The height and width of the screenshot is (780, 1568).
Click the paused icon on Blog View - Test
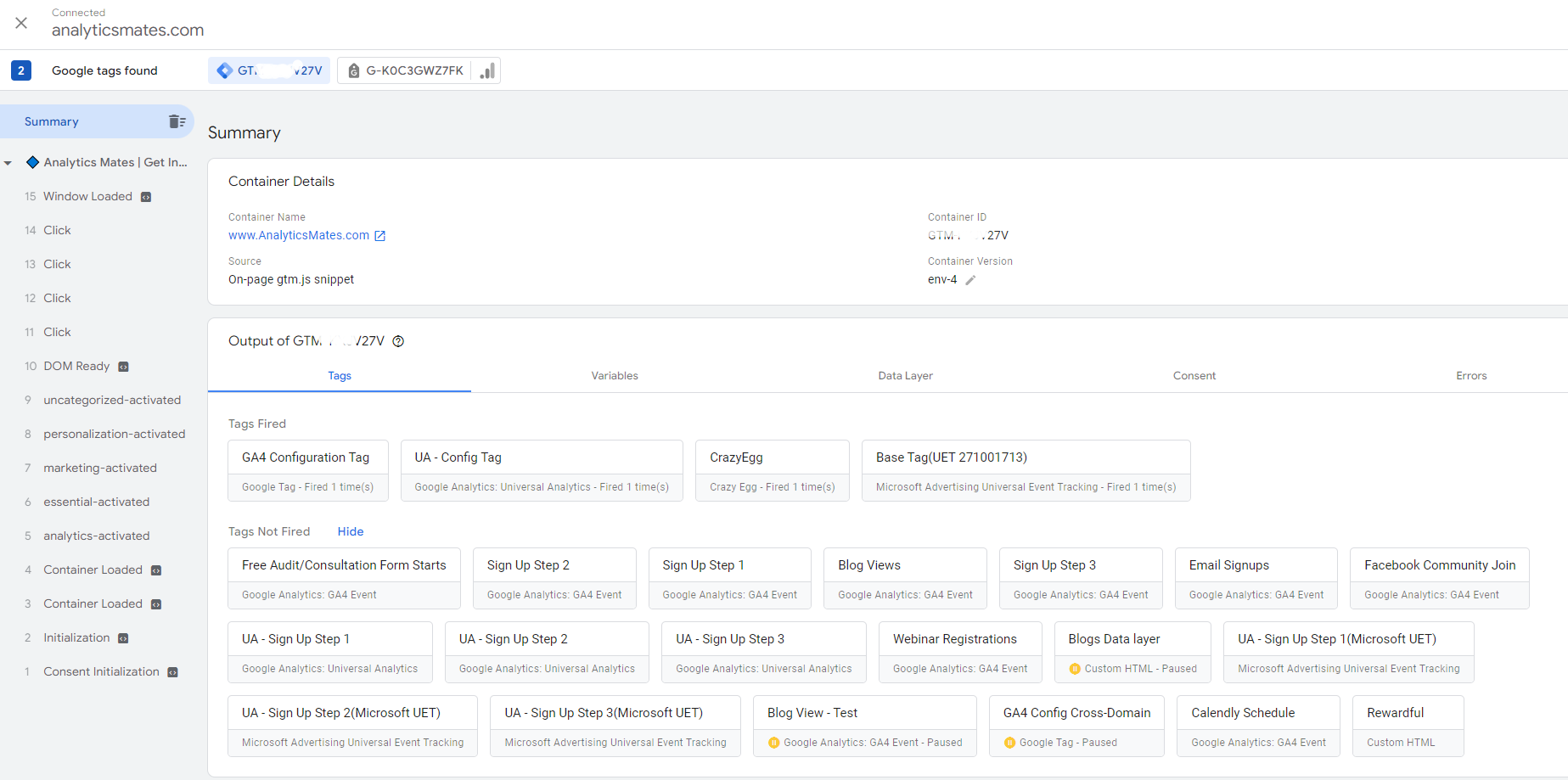773,743
